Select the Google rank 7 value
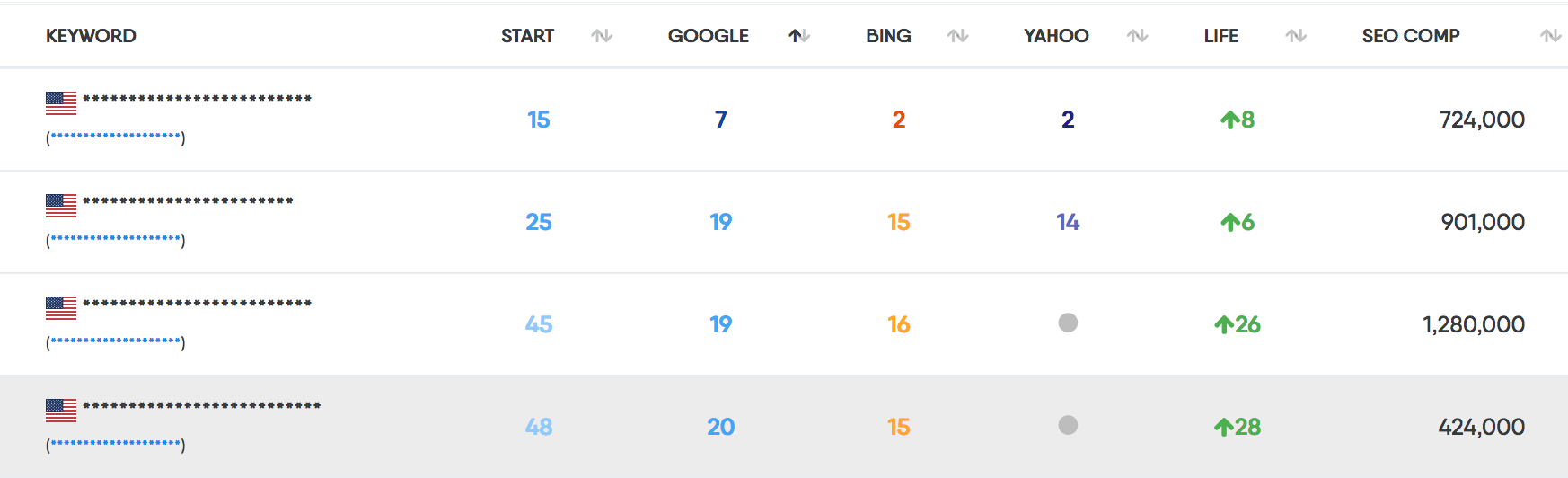This screenshot has width=1568, height=478. [720, 119]
